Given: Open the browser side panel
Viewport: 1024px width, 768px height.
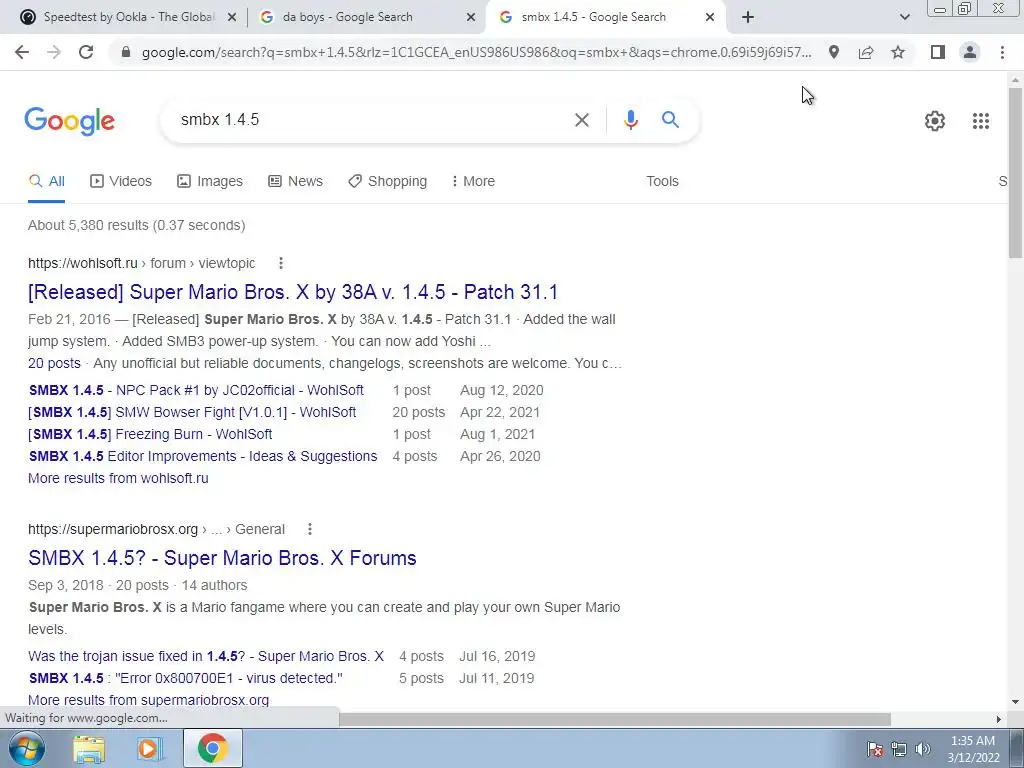Looking at the screenshot, I should pyautogui.click(x=938, y=52).
